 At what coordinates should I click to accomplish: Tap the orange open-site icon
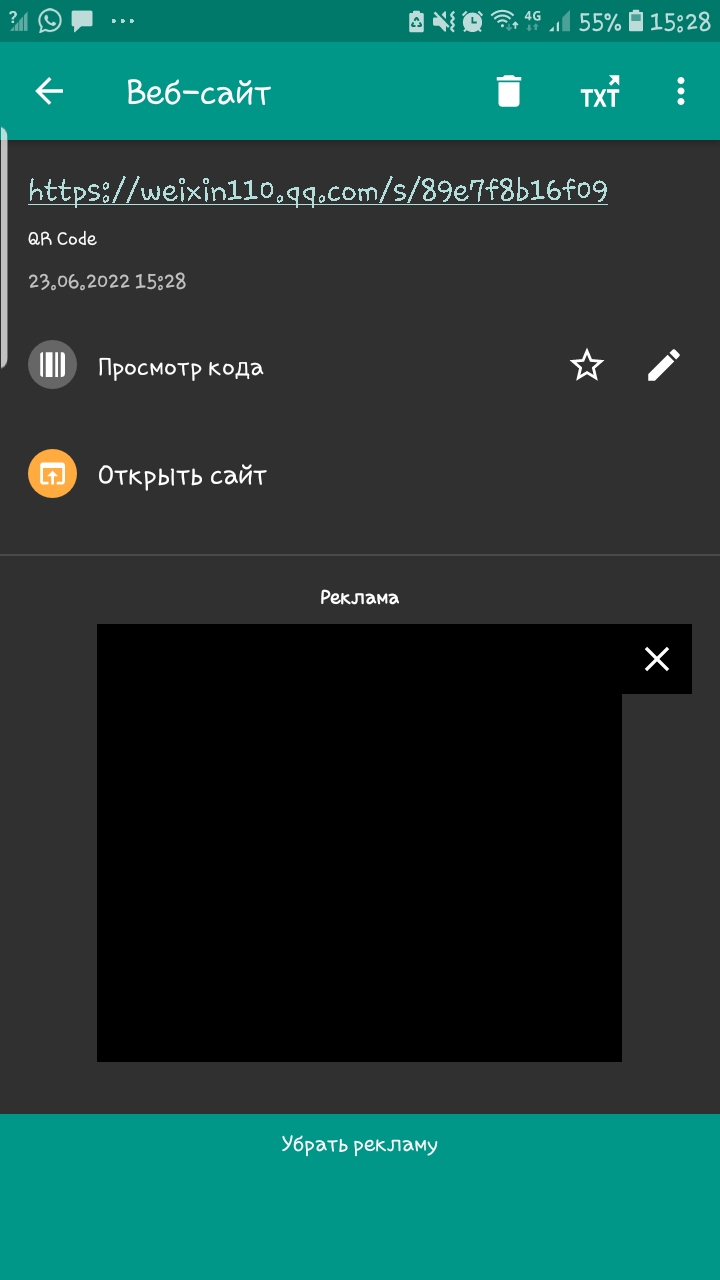[52, 474]
